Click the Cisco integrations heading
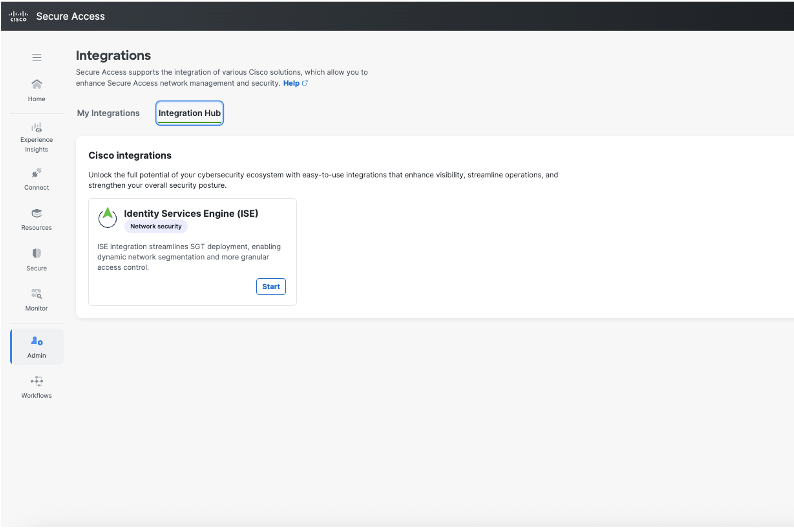This screenshot has height=528, width=794. pyautogui.click(x=130, y=155)
